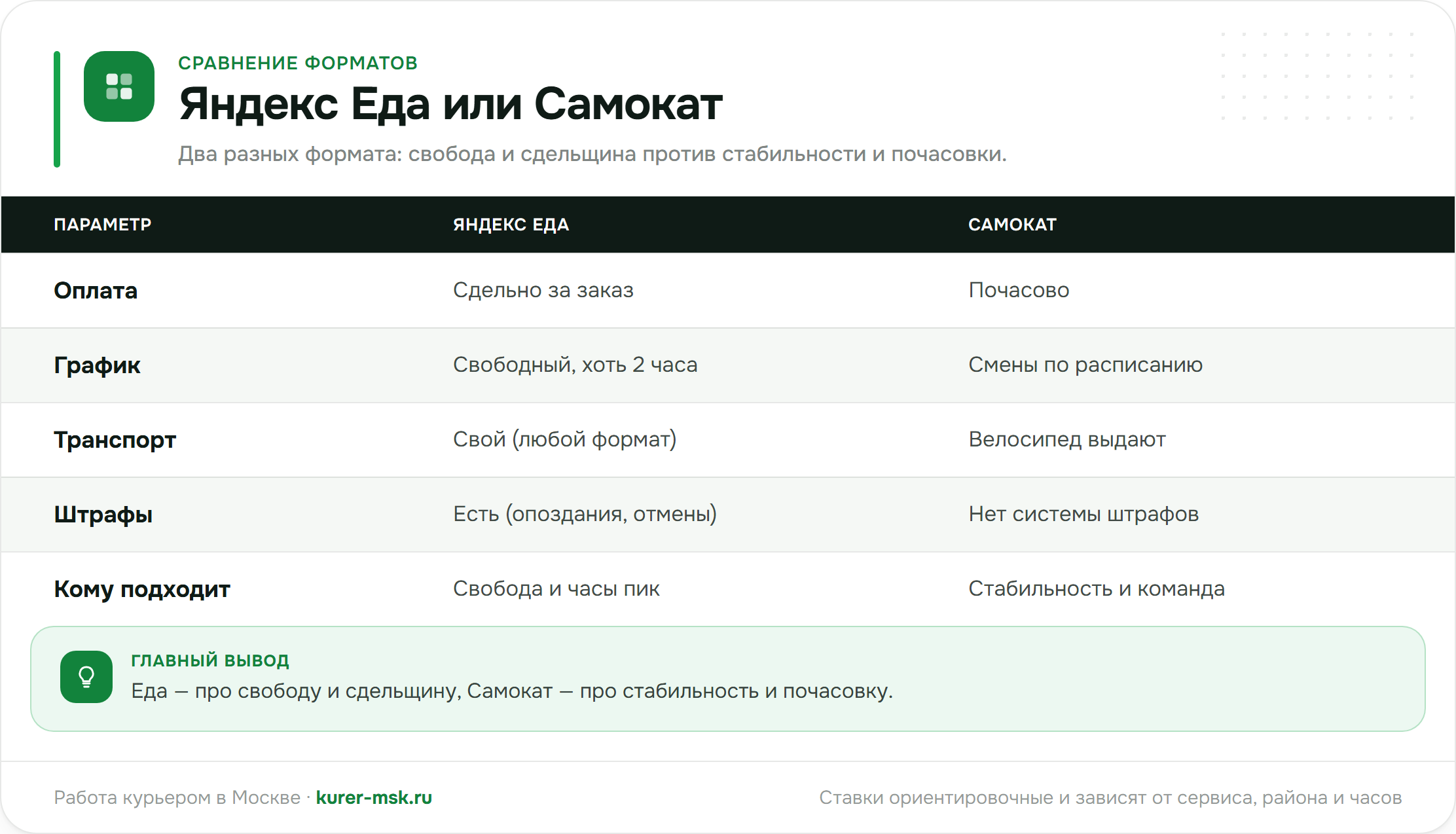Click the footer text Работа курьером в Москве

pos(177,797)
